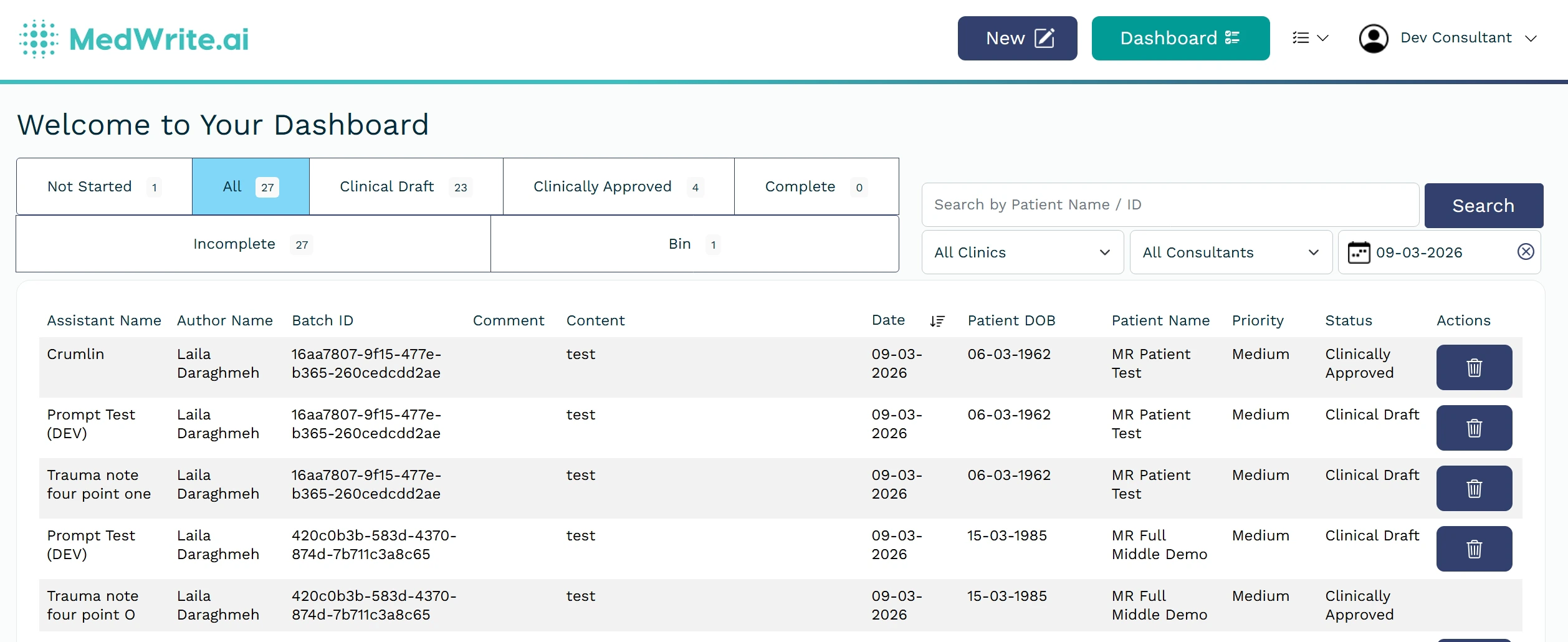Viewport: 1568px width, 642px height.
Task: Open the All Consultants dropdown
Action: [x=1231, y=252]
